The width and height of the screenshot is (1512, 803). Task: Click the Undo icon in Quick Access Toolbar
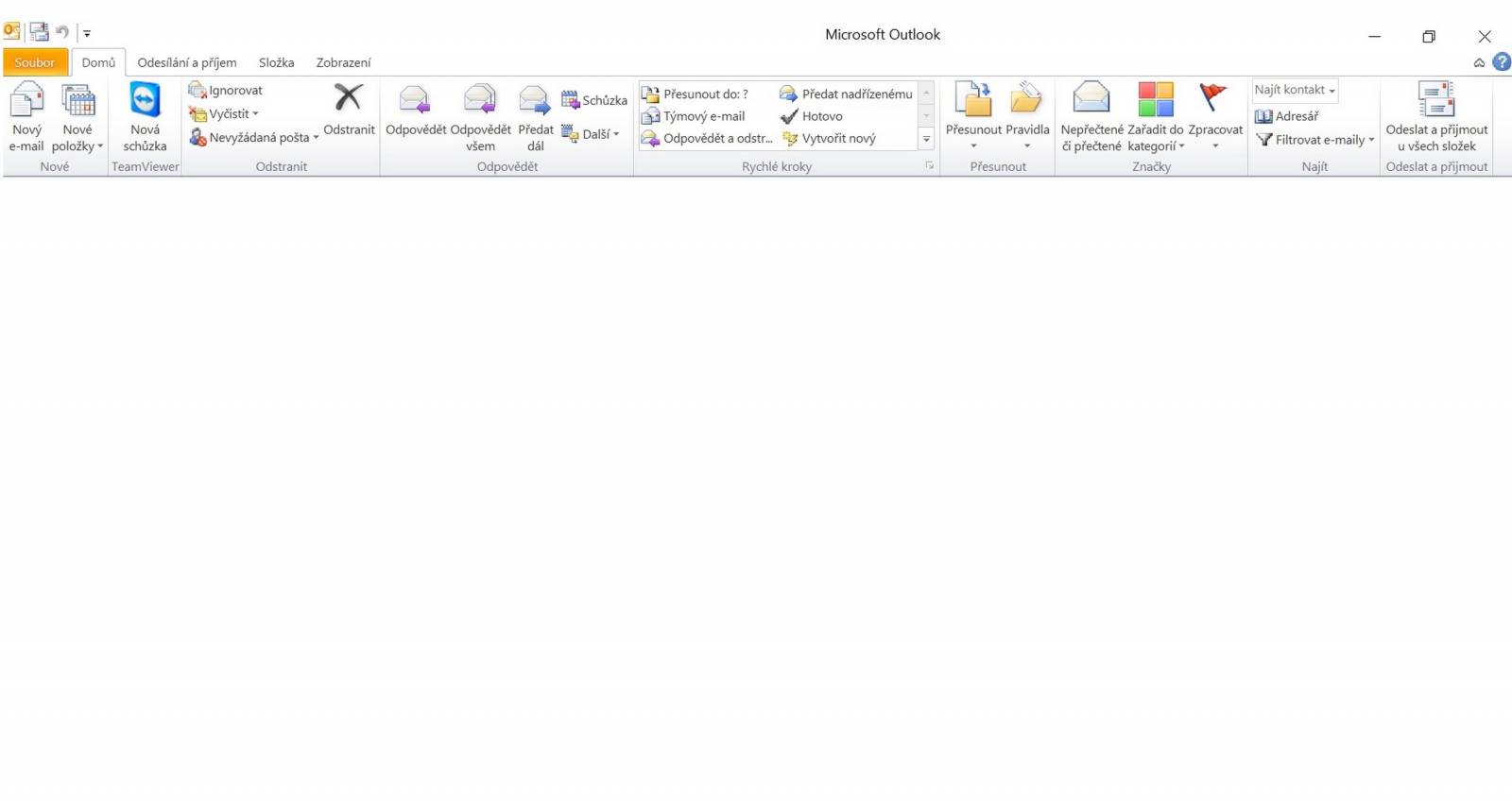point(62,32)
